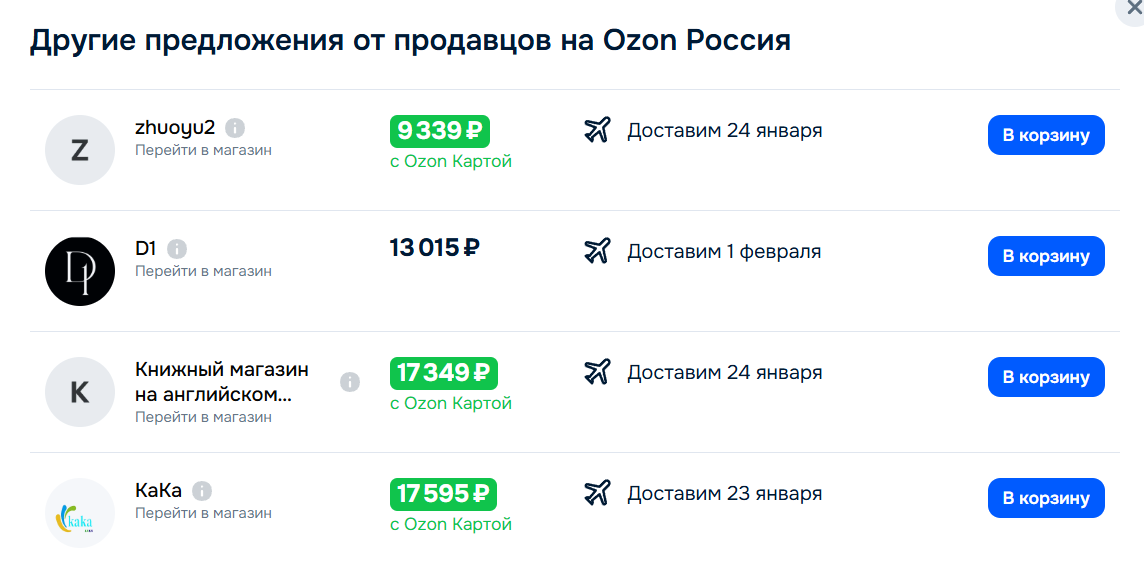Click the 9 339 ₽ price badge
Viewport: 1144px width, 585px height.
tap(439, 131)
